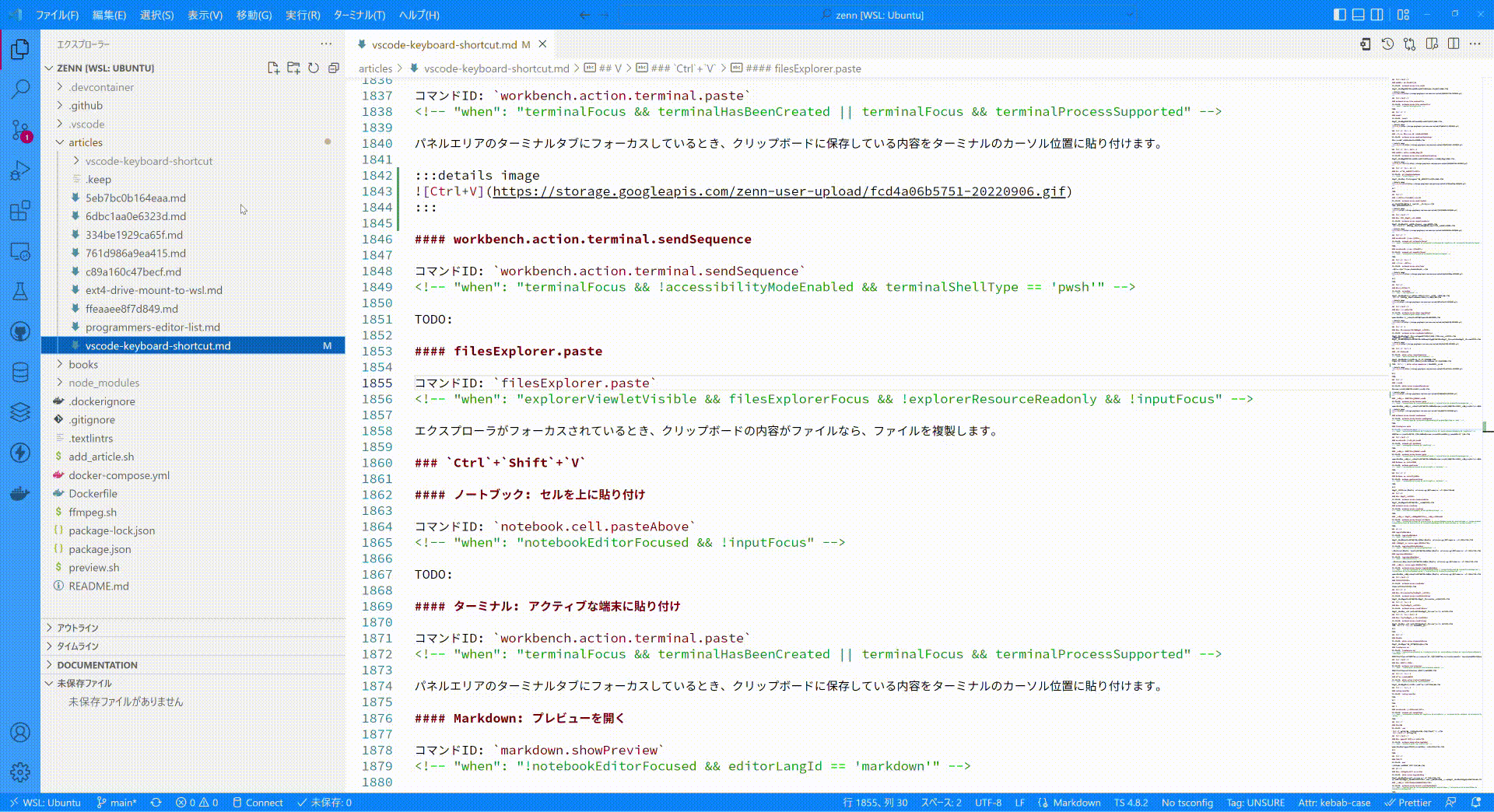This screenshot has width=1494, height=812.
Task: Open the Run and Debug view
Action: pyautogui.click(x=20, y=170)
